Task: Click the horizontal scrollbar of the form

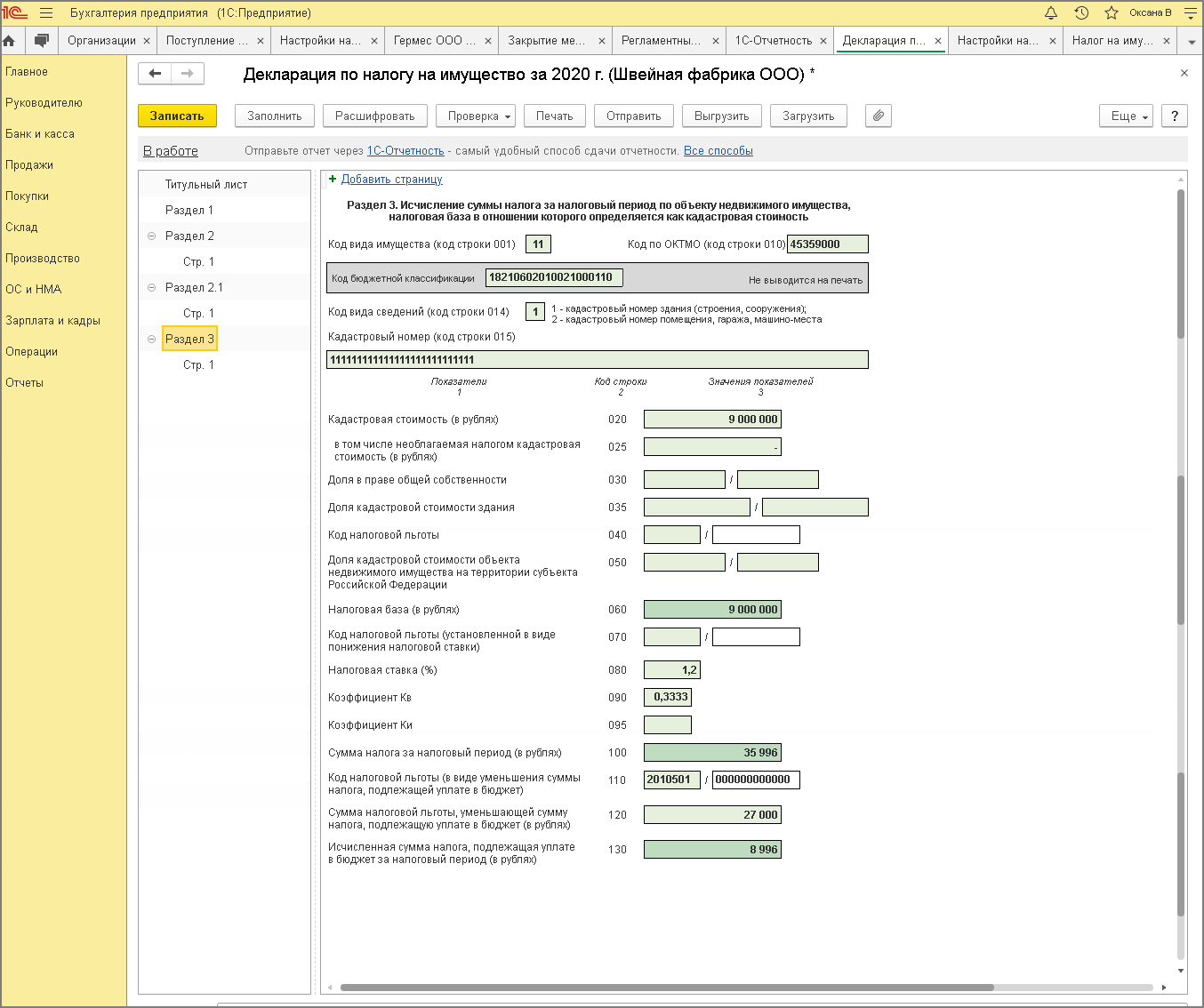Action: (x=667, y=988)
